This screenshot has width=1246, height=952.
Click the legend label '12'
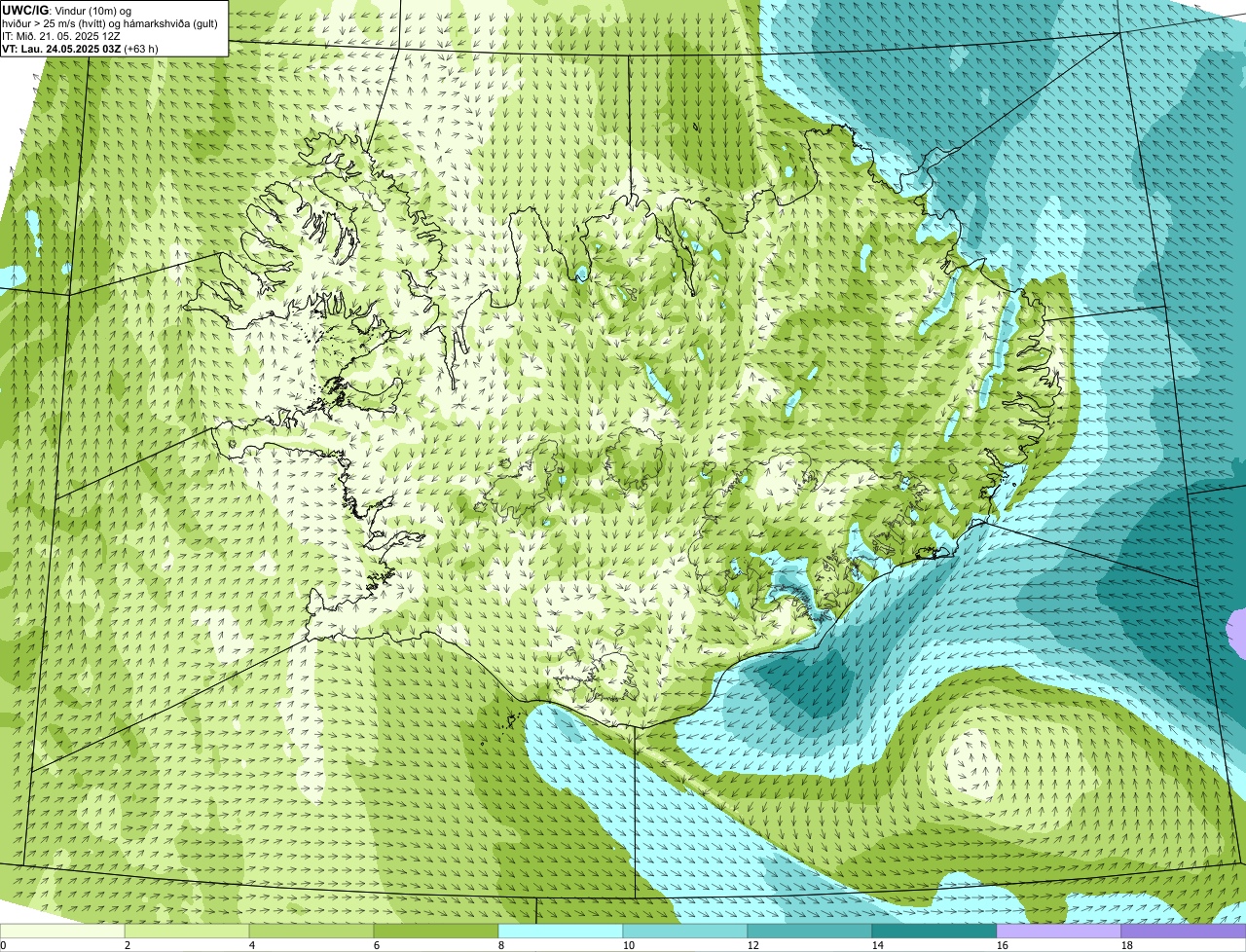pos(753,945)
